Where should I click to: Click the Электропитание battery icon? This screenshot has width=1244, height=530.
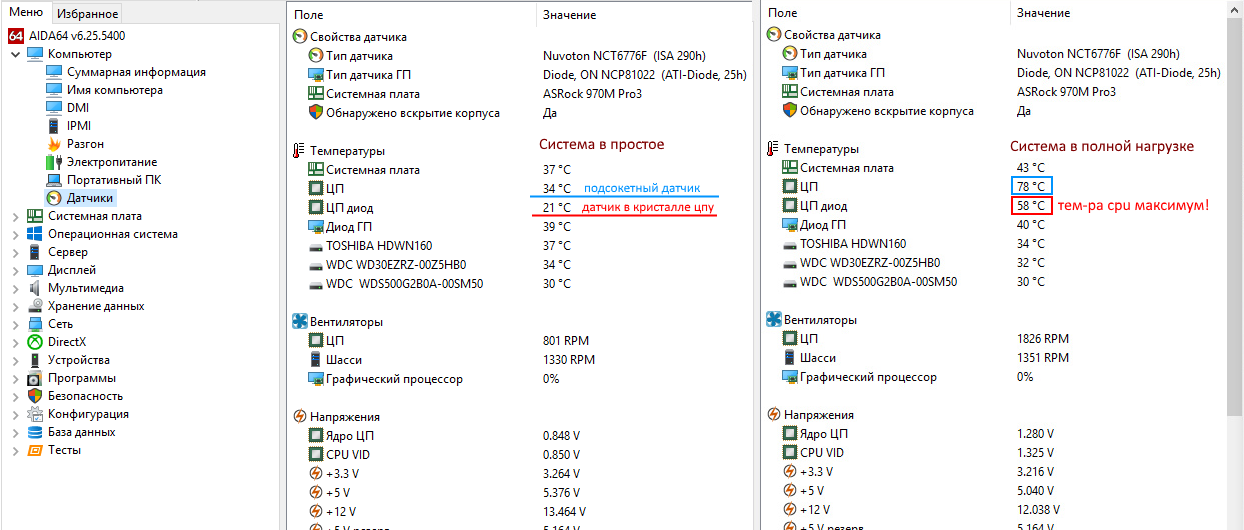(x=54, y=162)
